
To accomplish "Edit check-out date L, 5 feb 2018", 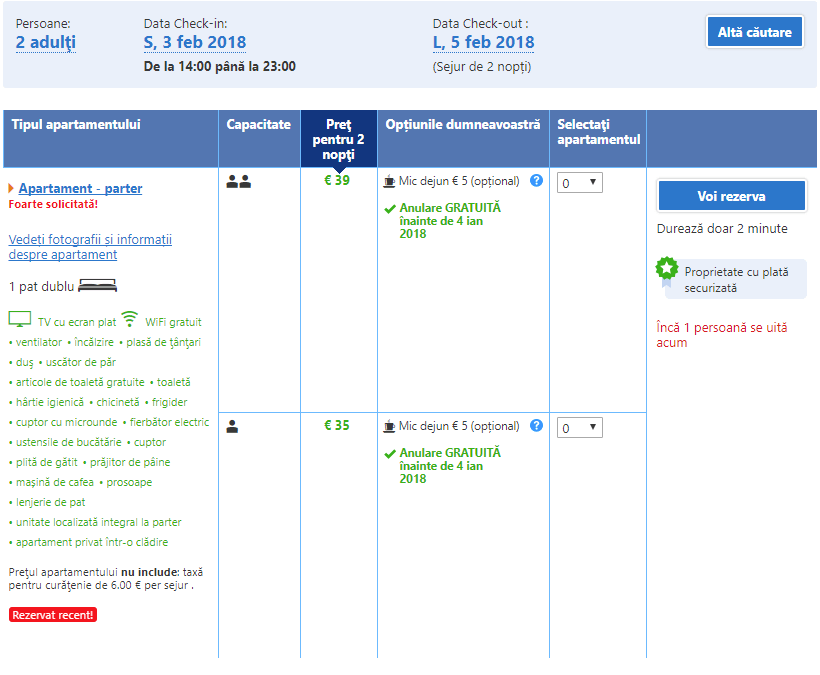I will (x=483, y=43).
